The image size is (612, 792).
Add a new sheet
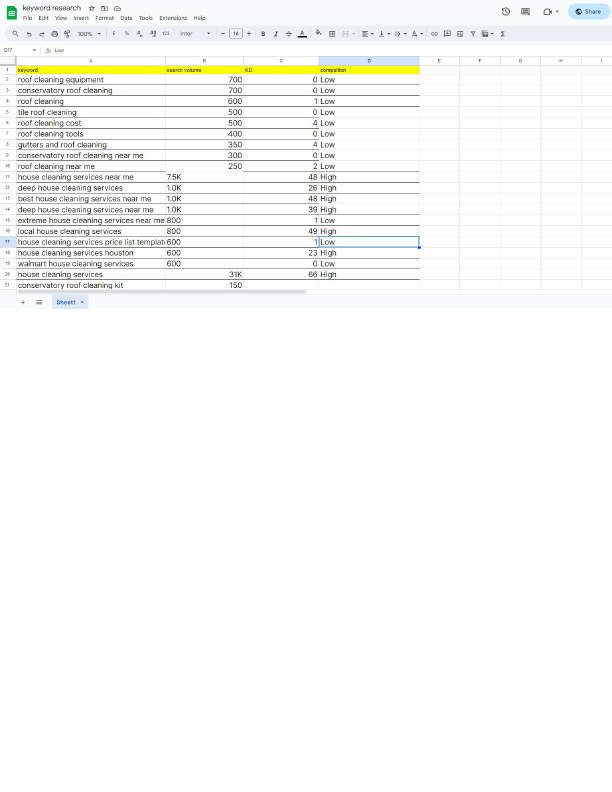(x=23, y=302)
